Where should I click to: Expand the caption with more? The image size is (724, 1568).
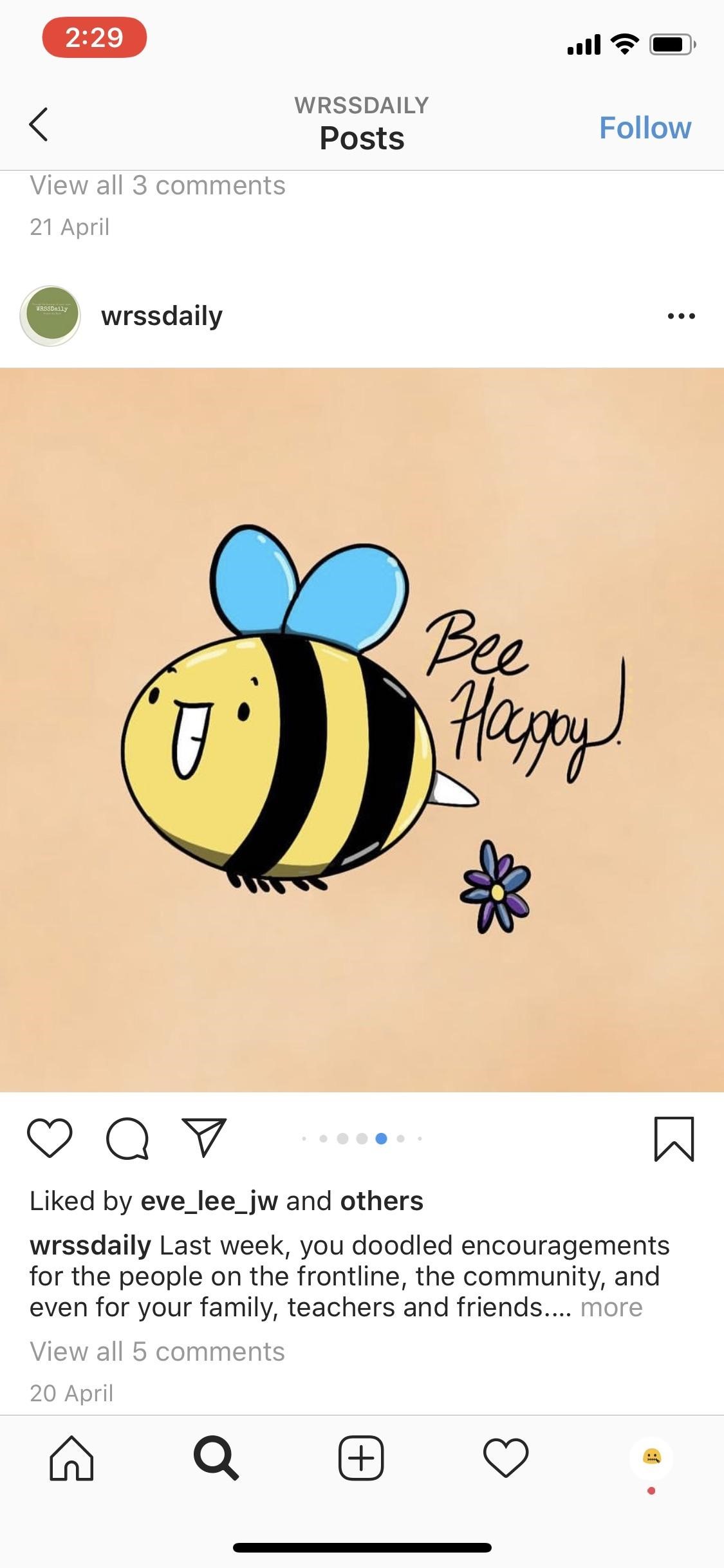tap(611, 1307)
